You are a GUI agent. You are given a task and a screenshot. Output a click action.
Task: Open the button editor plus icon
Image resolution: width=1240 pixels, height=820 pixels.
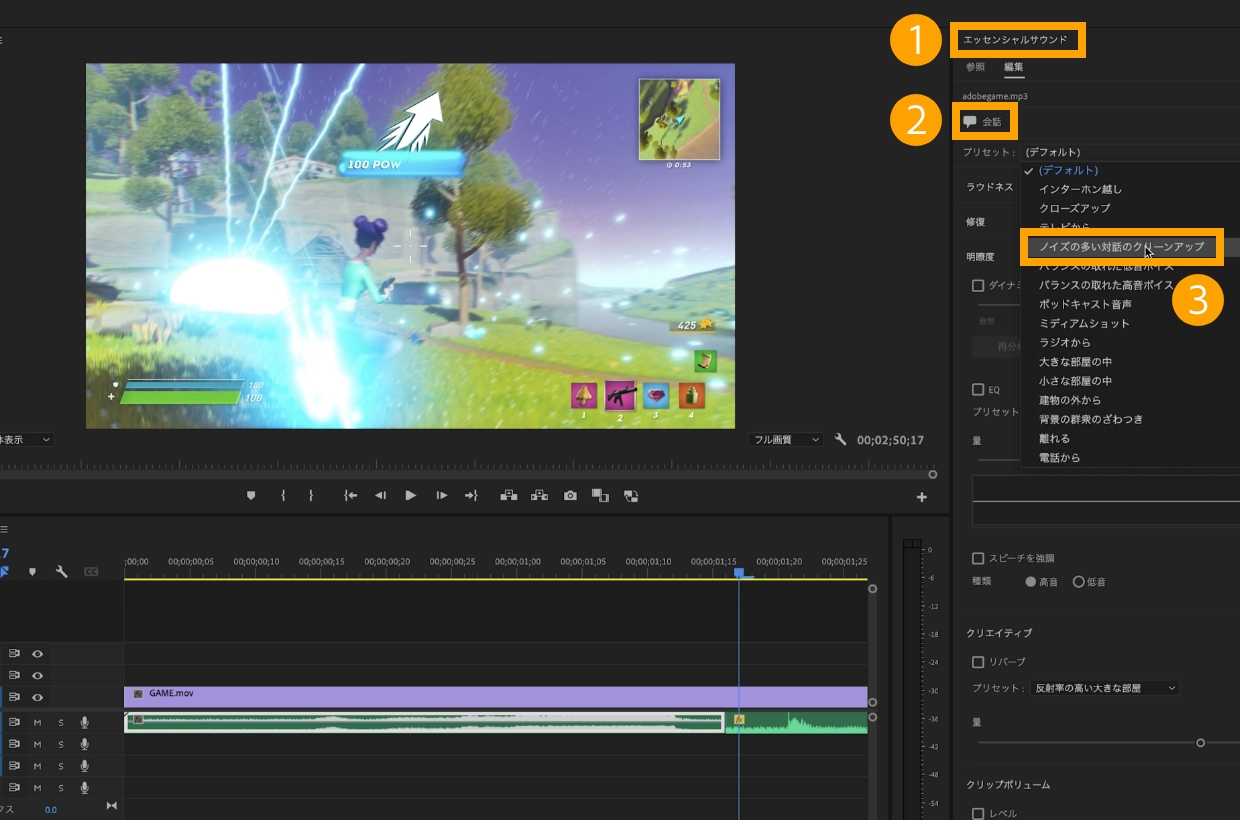(x=921, y=497)
